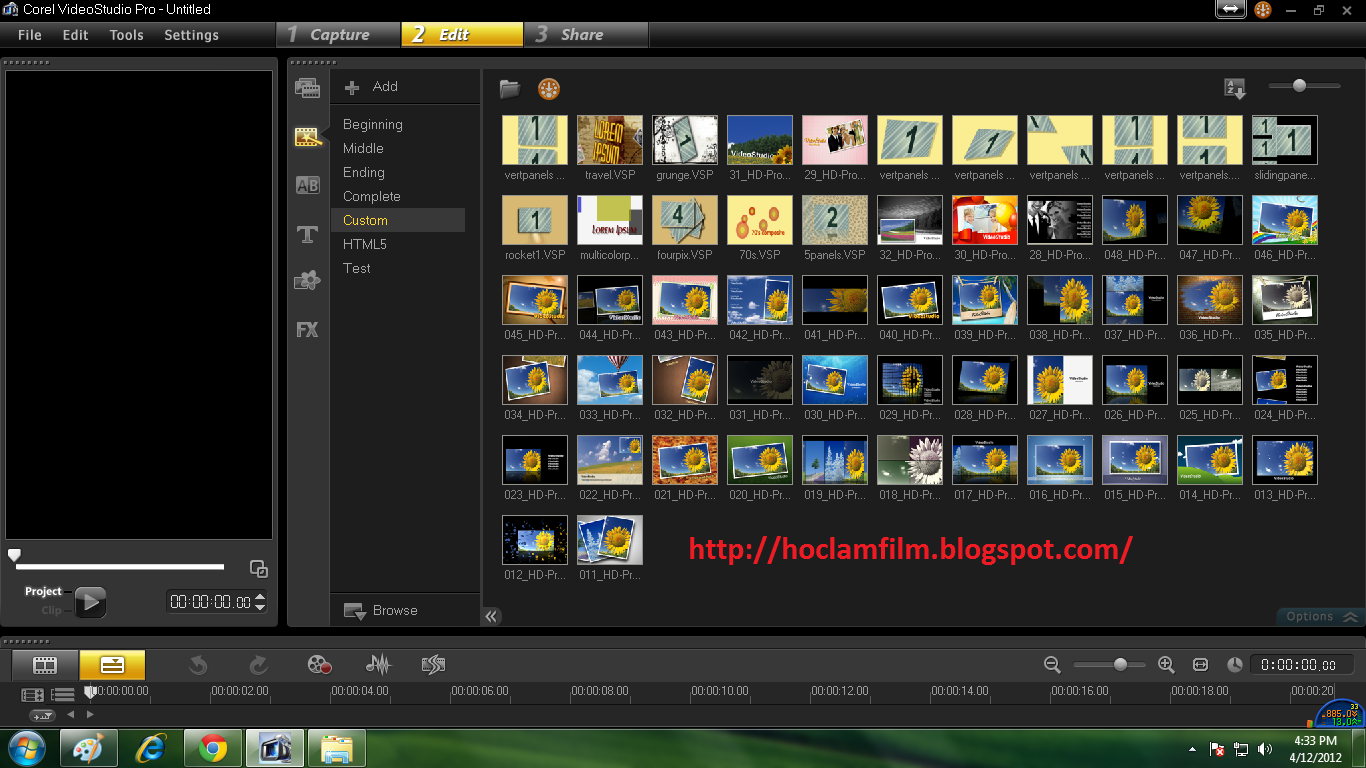
Task: Select the Ending template category
Action: coord(364,173)
